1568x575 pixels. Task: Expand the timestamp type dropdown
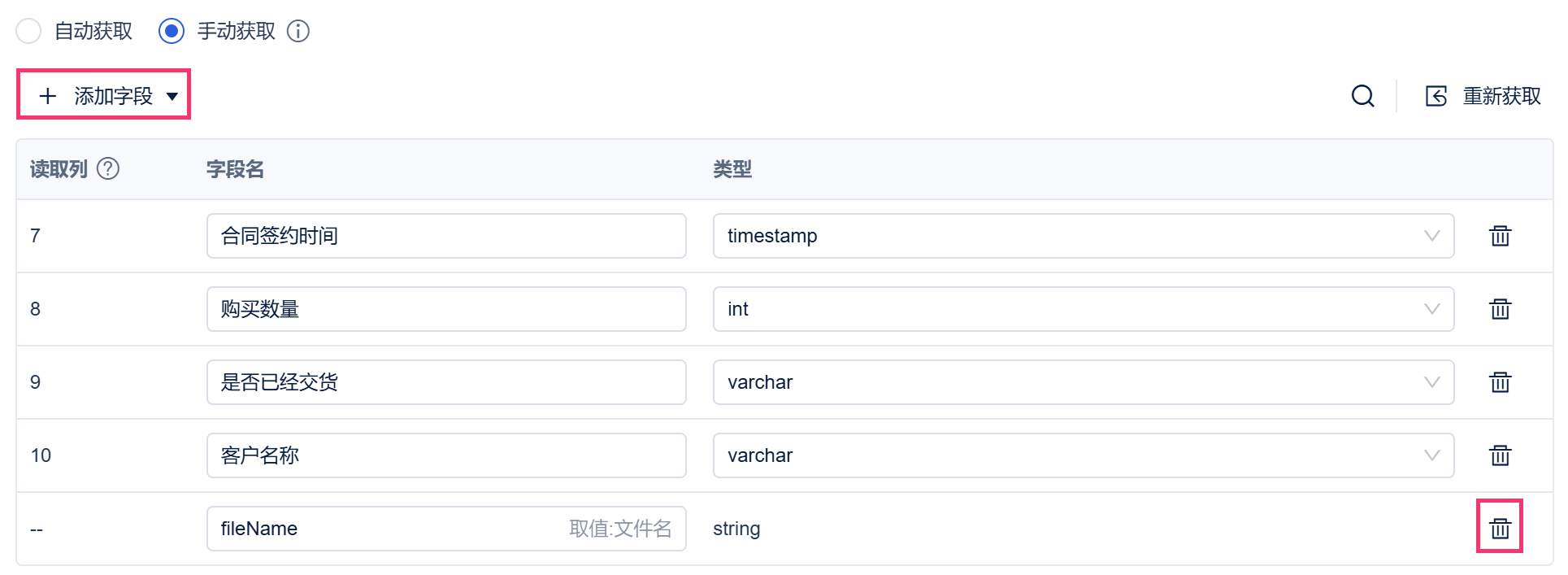click(1084, 236)
